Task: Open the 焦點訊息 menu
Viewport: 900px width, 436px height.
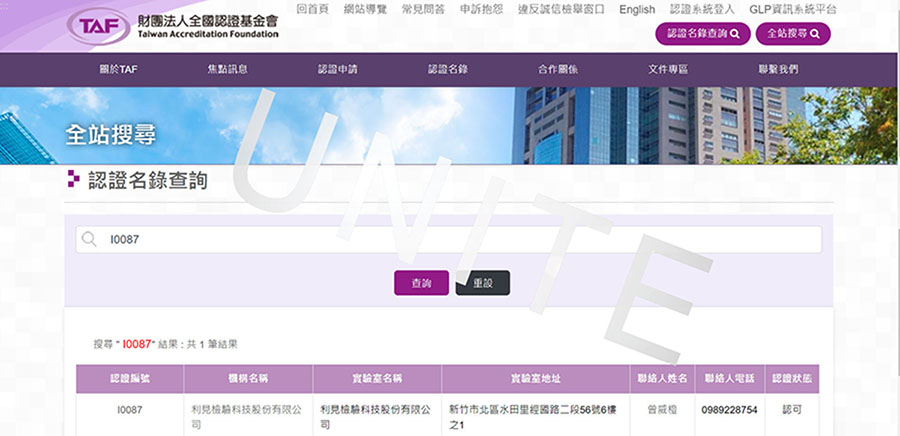Action: [228, 69]
